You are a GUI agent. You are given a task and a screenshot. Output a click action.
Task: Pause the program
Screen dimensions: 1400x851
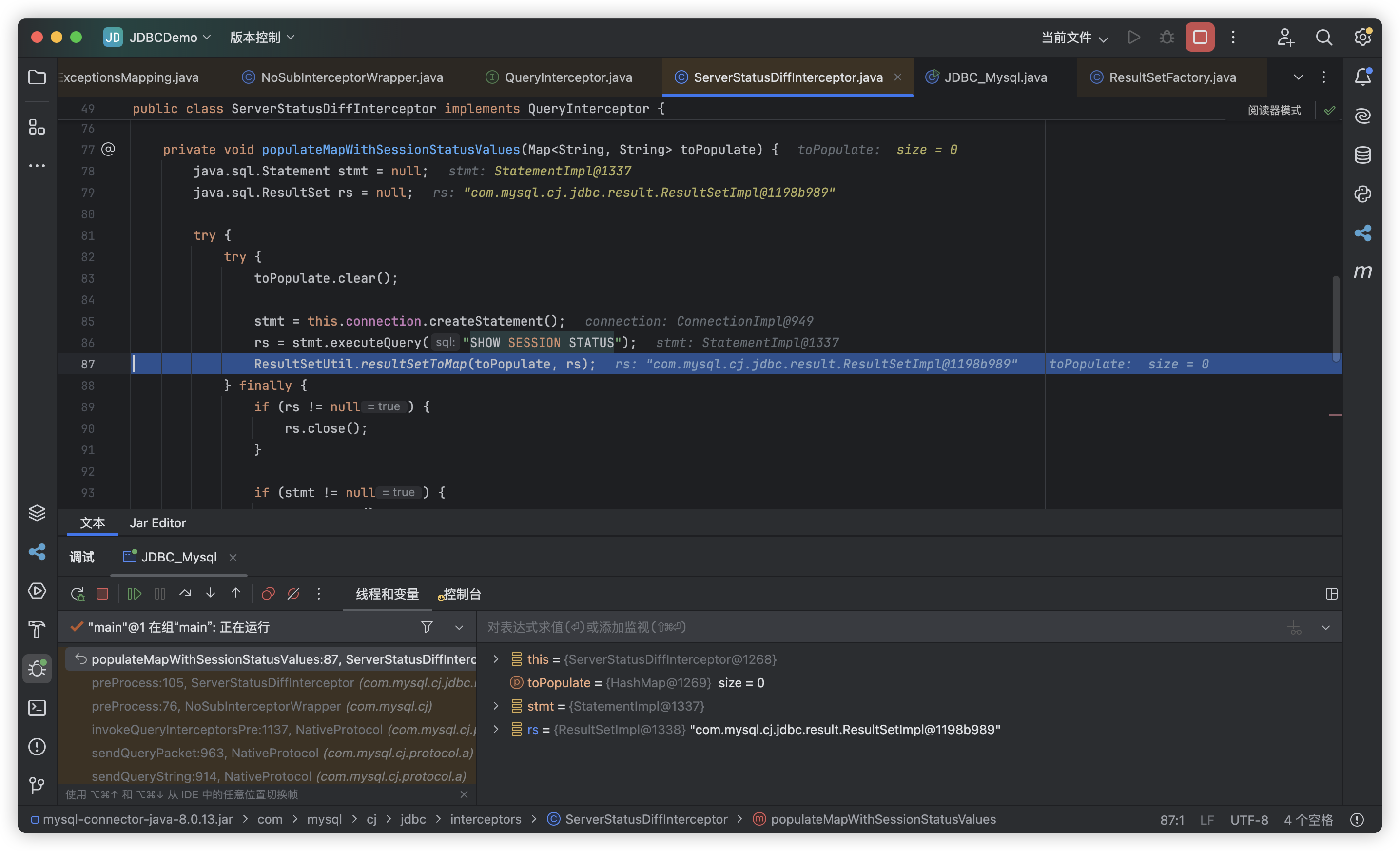pos(160,594)
